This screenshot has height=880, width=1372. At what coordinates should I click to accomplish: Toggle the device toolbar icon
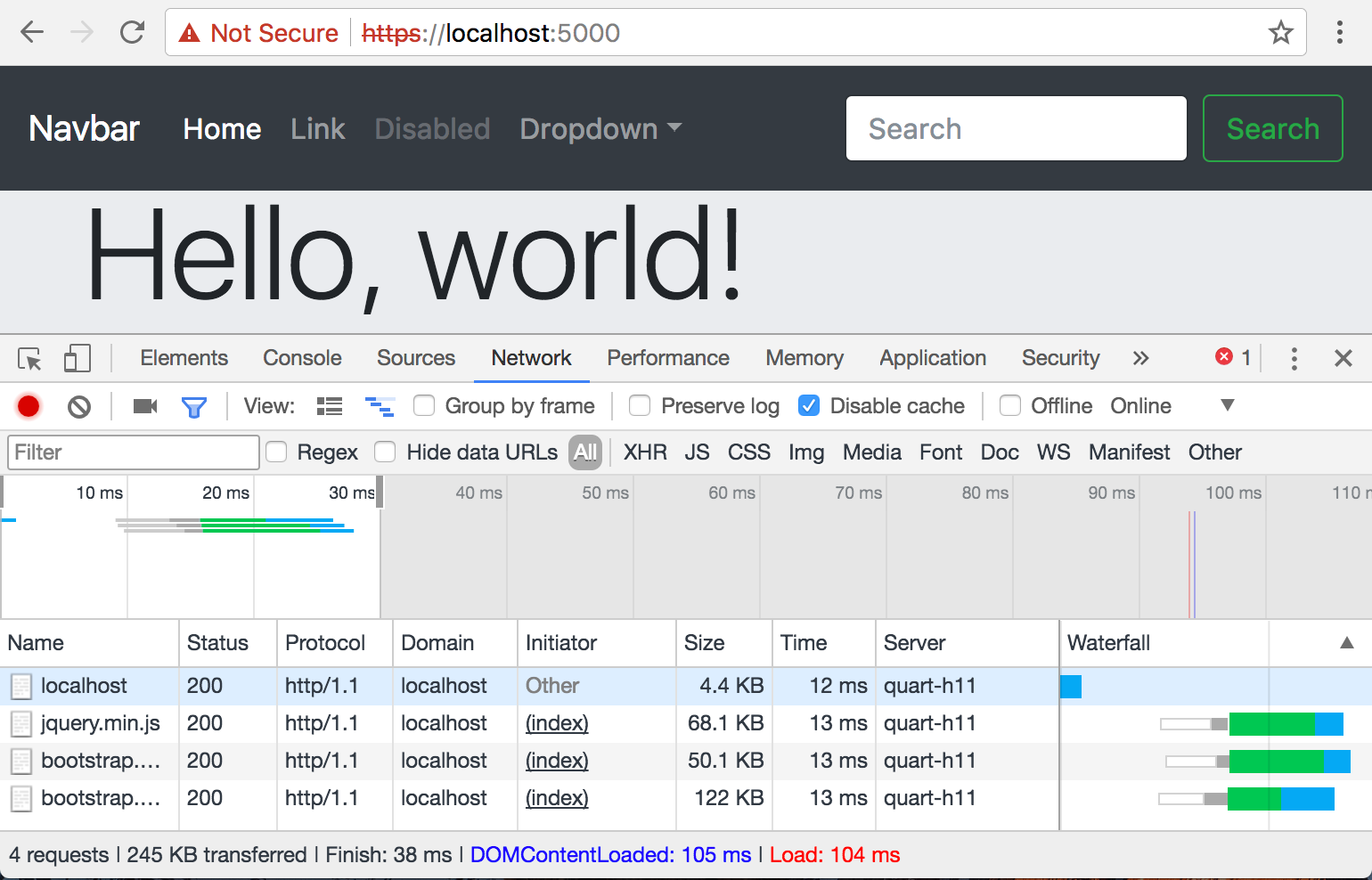pyautogui.click(x=77, y=358)
